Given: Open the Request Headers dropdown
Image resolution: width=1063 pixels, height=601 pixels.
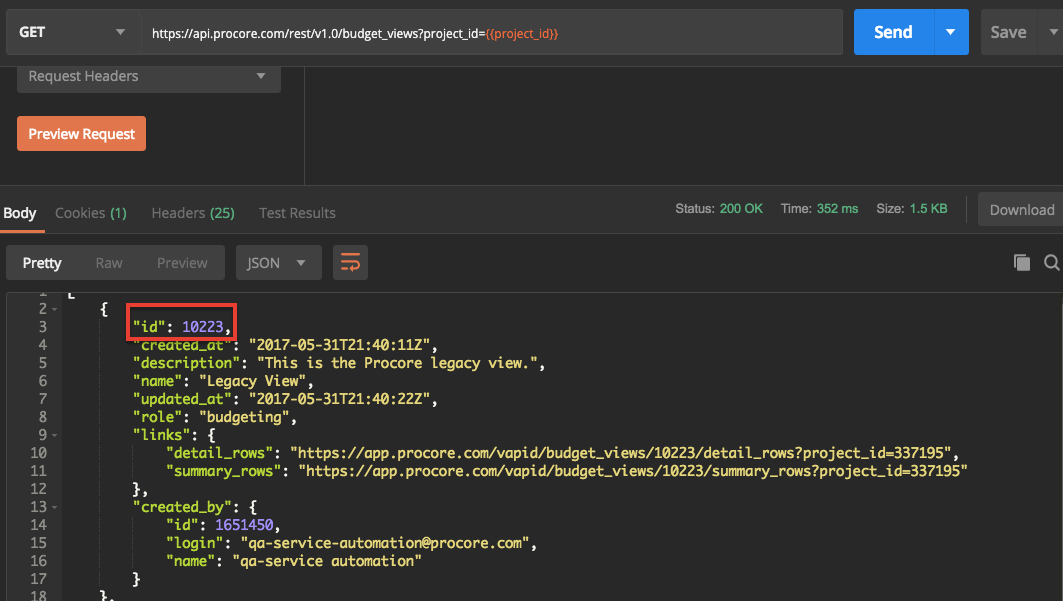Looking at the screenshot, I should click(148, 77).
